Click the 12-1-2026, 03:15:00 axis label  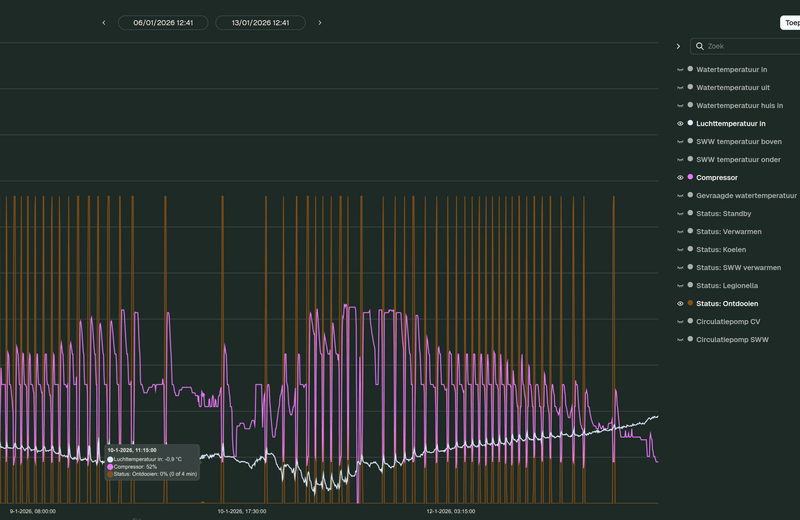tap(451, 511)
